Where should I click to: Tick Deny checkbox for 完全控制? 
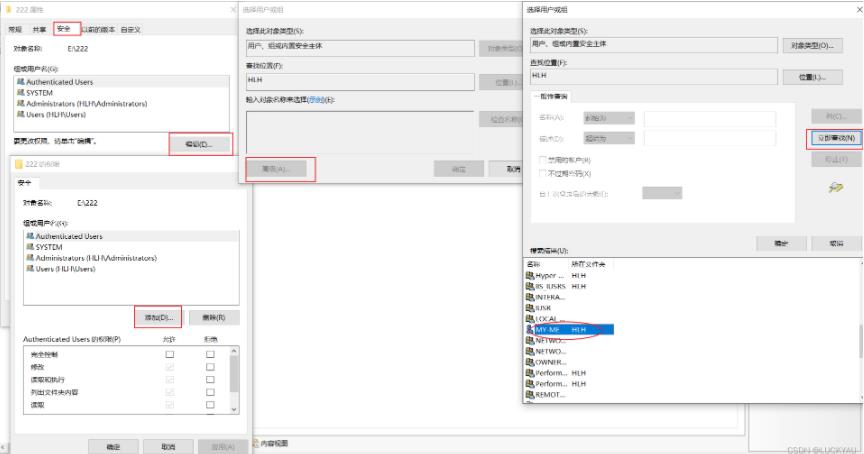[x=210, y=354]
